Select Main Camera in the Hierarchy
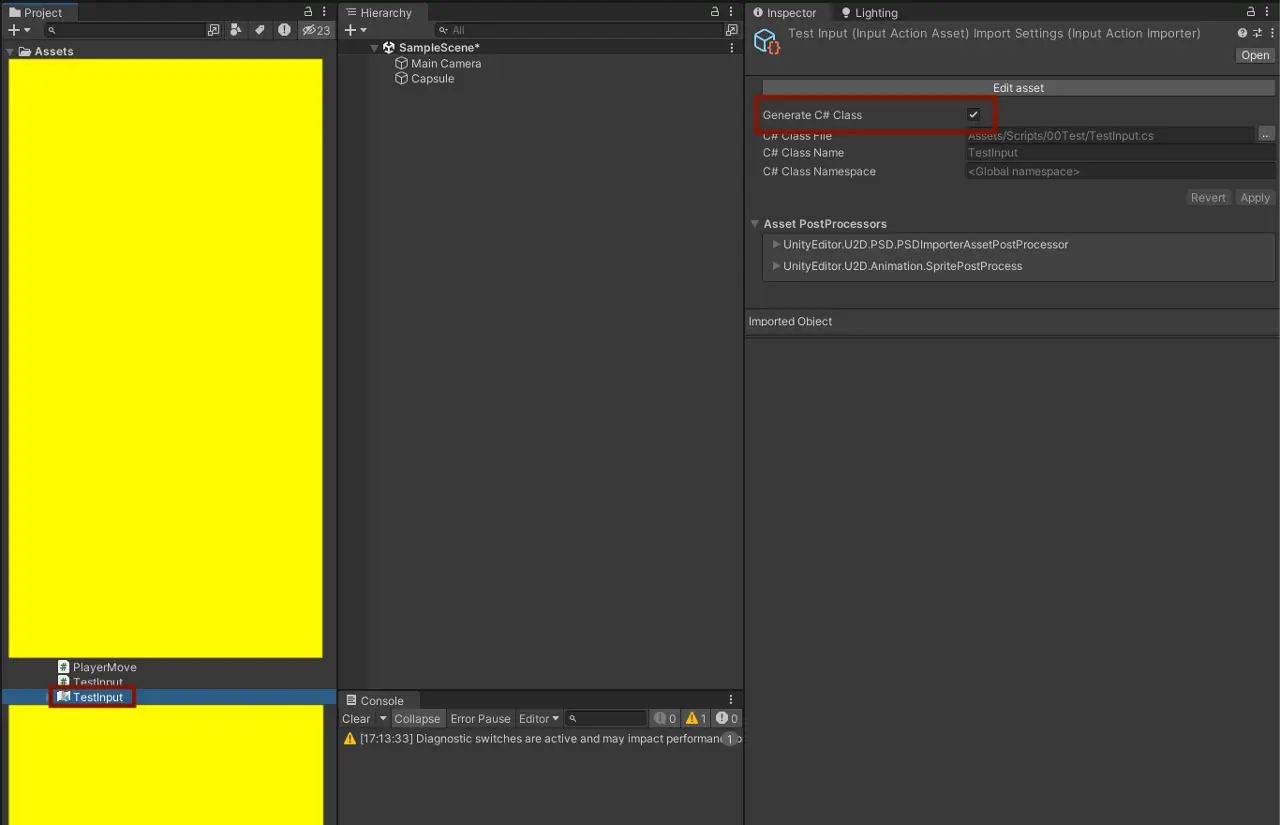The image size is (1280, 825). pyautogui.click(x=446, y=63)
